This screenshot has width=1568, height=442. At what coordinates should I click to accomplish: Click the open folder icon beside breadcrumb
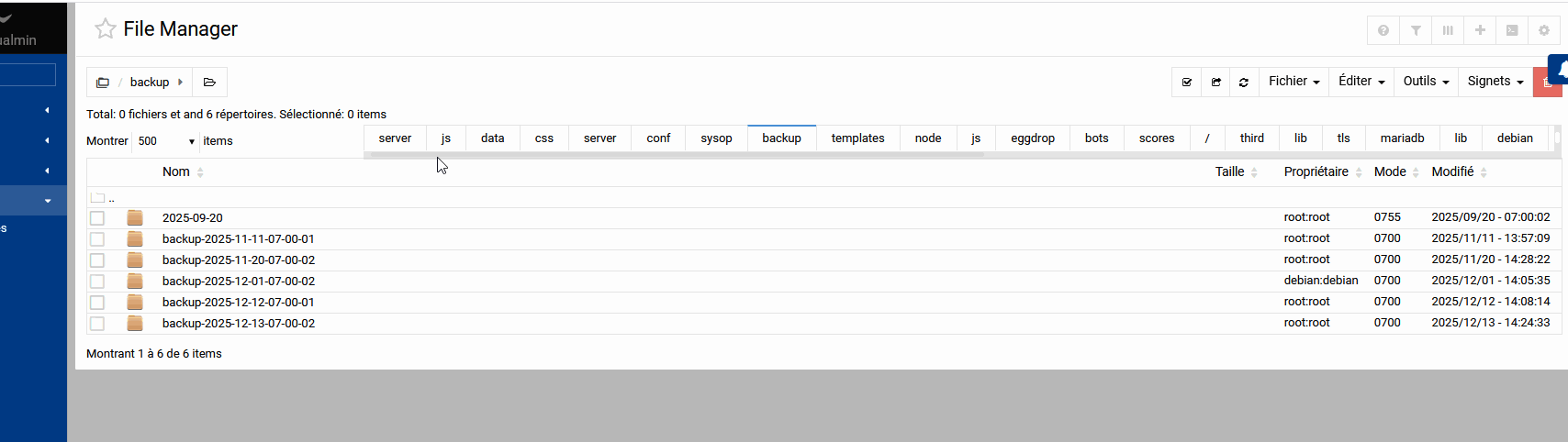pyautogui.click(x=209, y=83)
